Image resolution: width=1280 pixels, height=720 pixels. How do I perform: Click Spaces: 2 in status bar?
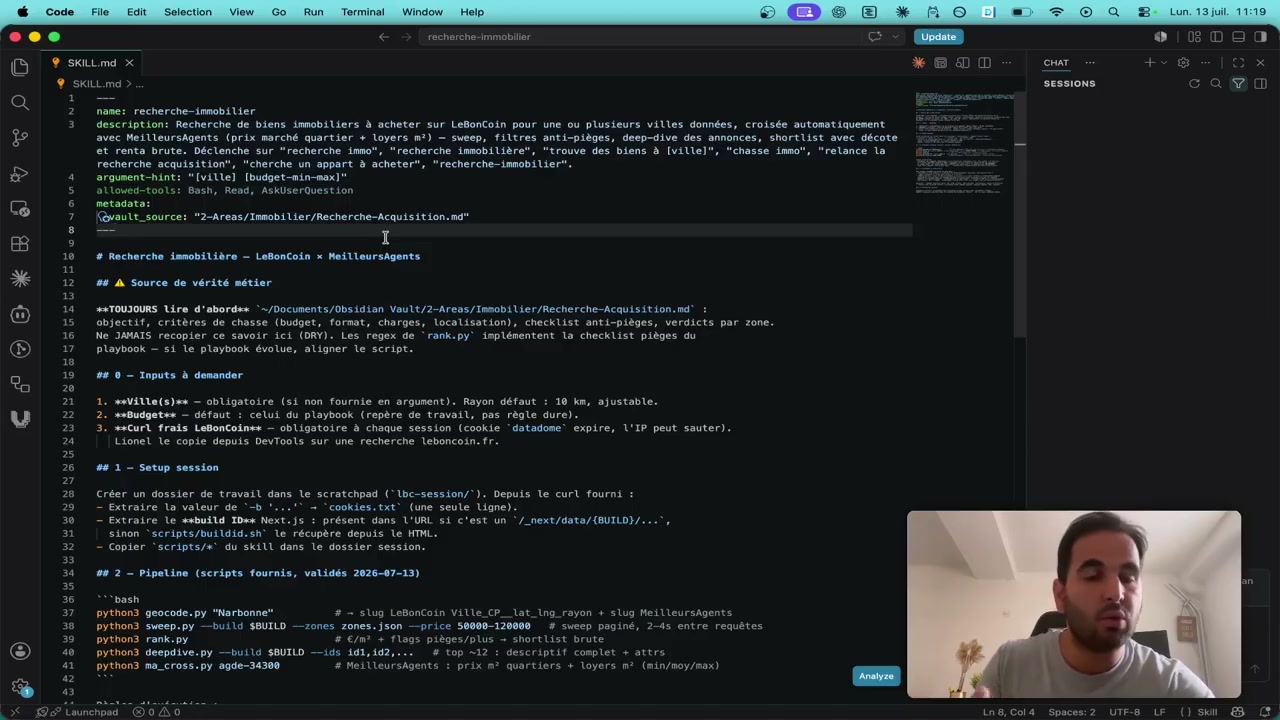point(1072,712)
